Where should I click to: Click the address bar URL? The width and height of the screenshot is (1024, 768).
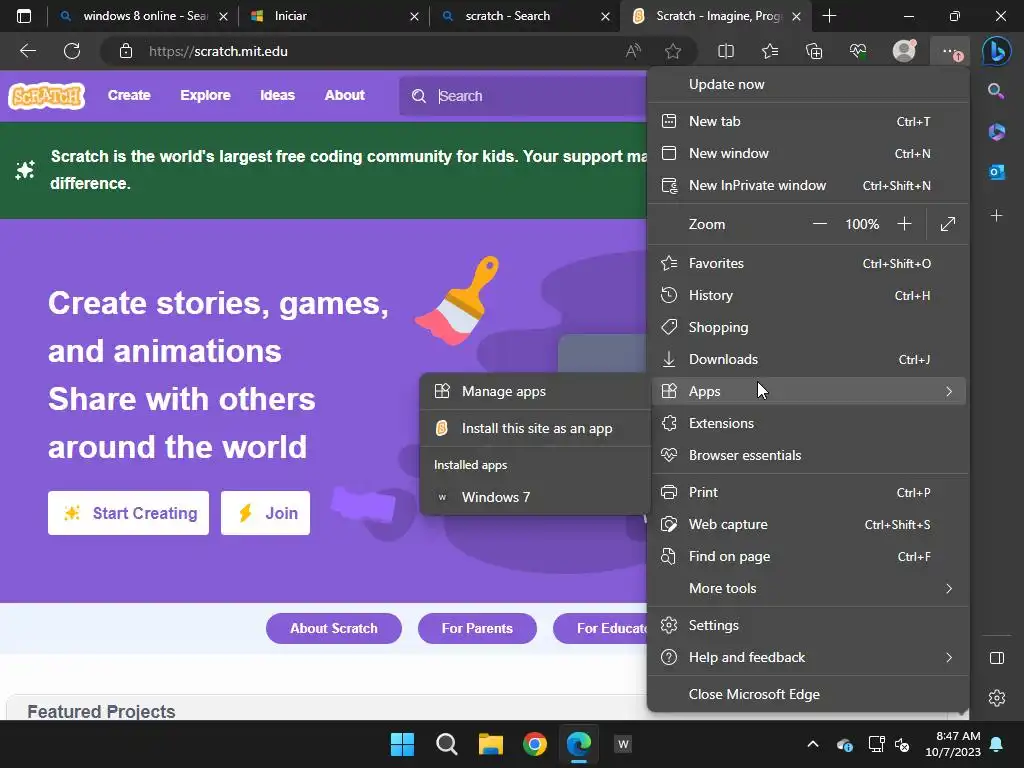pyautogui.click(x=218, y=51)
